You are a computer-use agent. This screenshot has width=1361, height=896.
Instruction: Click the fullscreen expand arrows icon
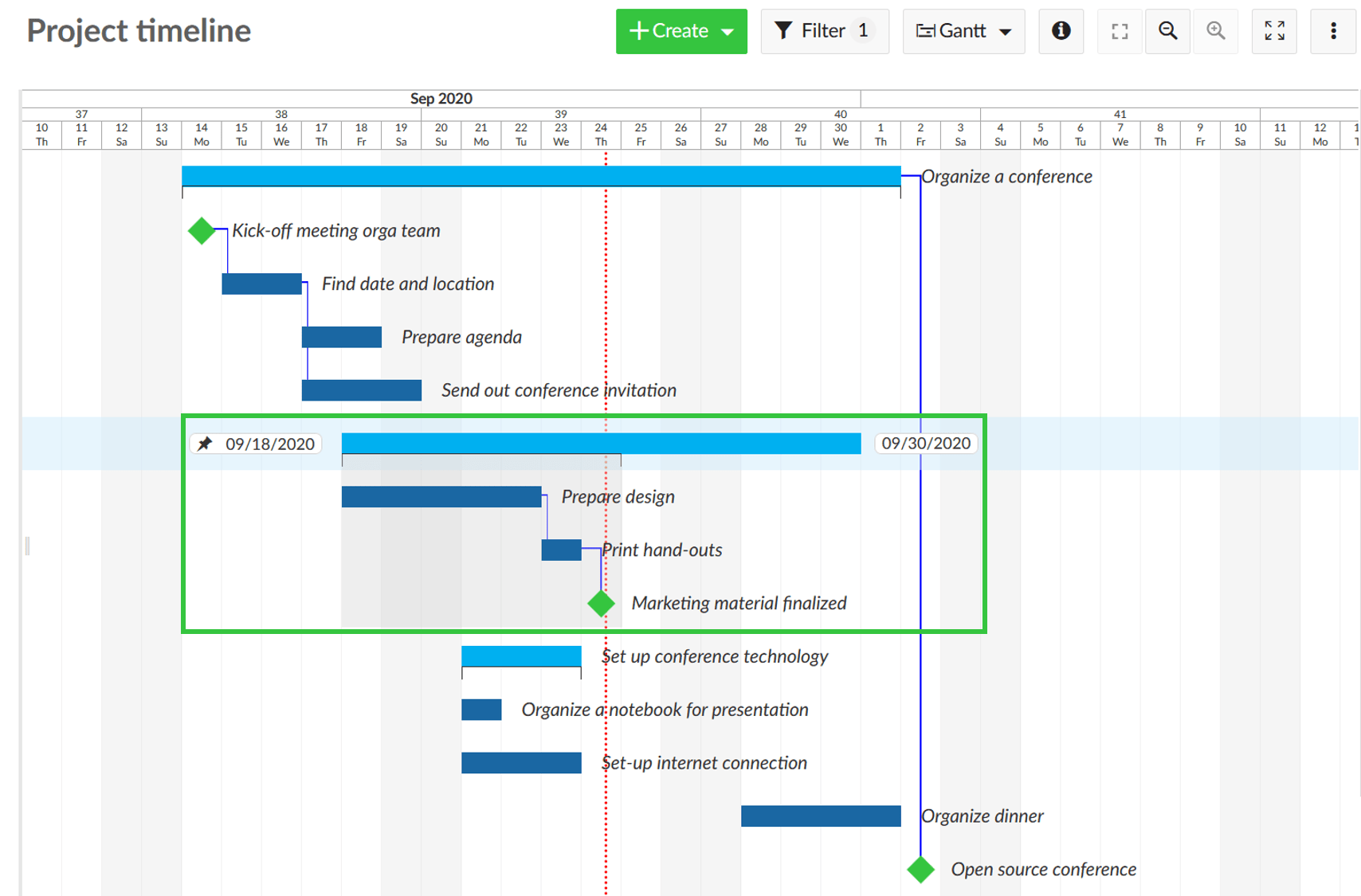click(1273, 31)
